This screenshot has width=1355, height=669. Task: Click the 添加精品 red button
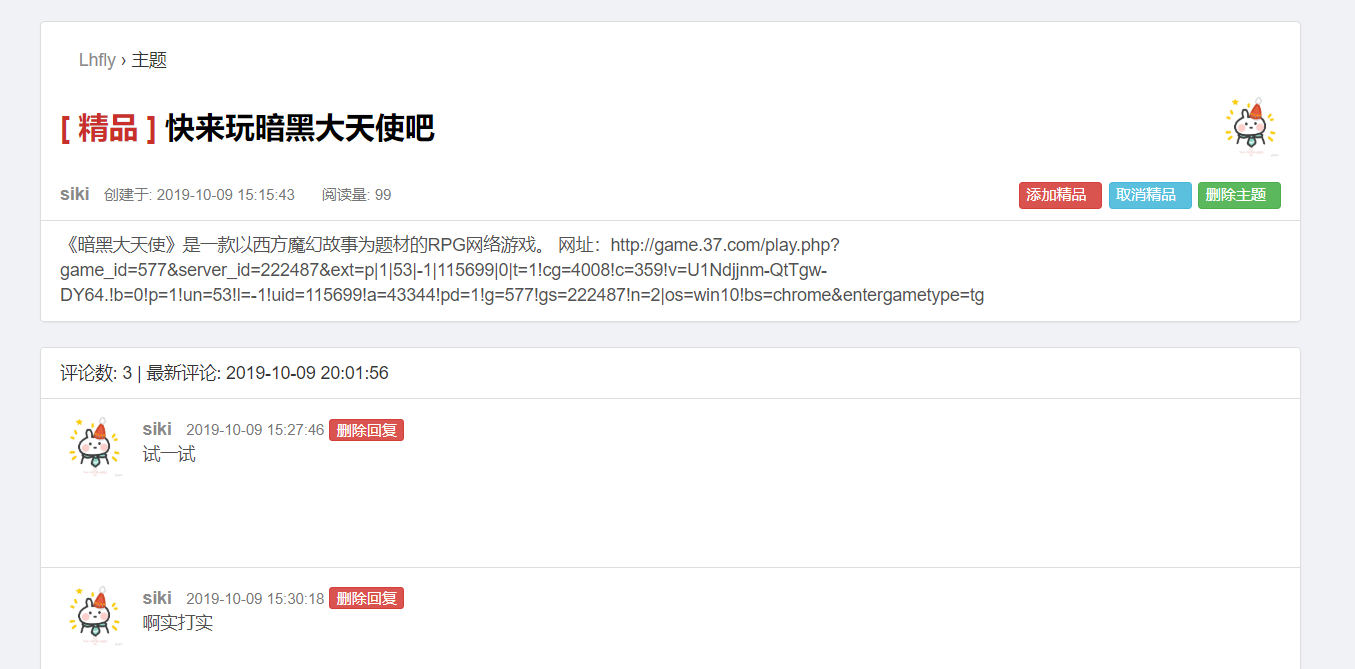pyautogui.click(x=1060, y=195)
